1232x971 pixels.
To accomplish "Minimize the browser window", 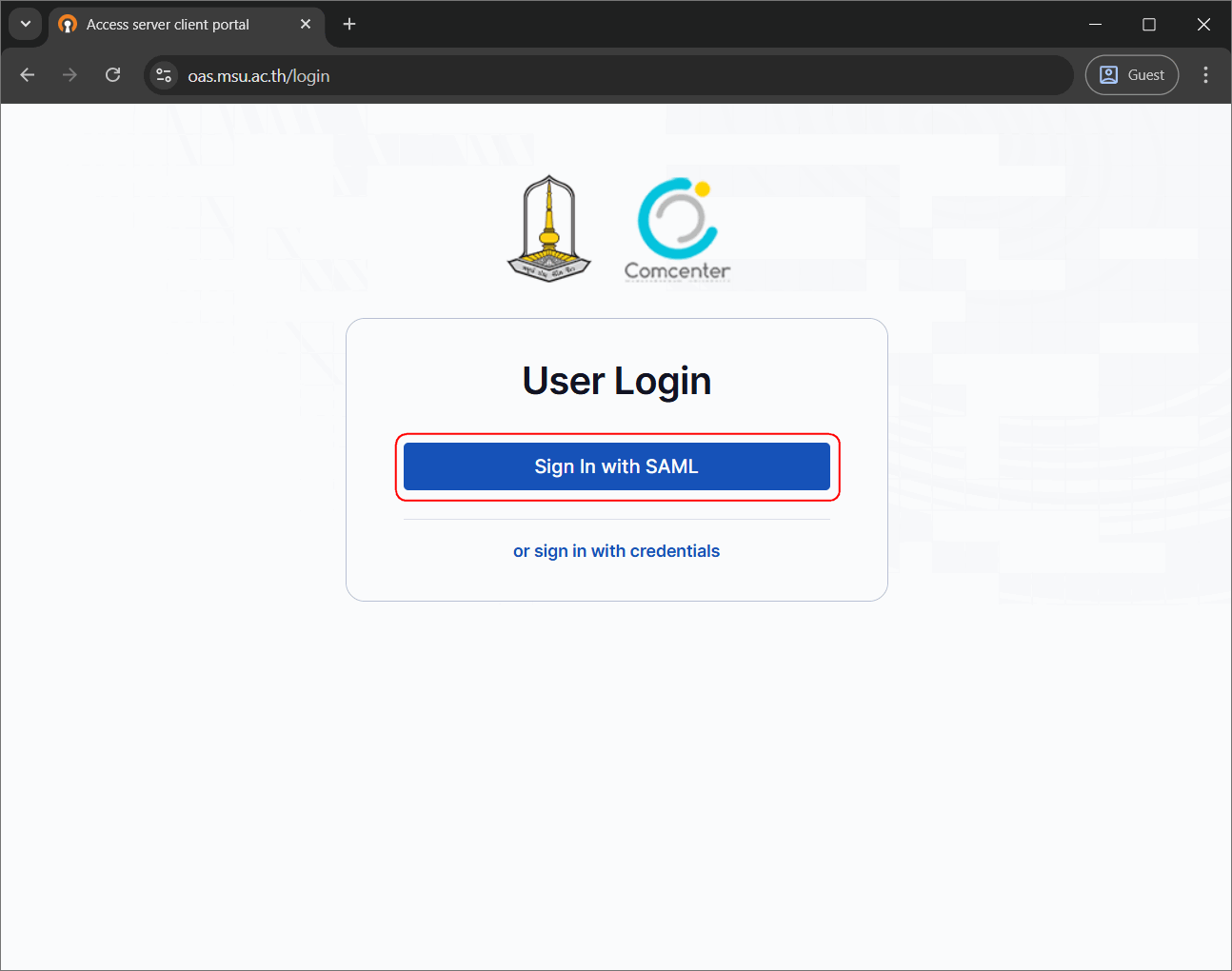I will 1095,24.
